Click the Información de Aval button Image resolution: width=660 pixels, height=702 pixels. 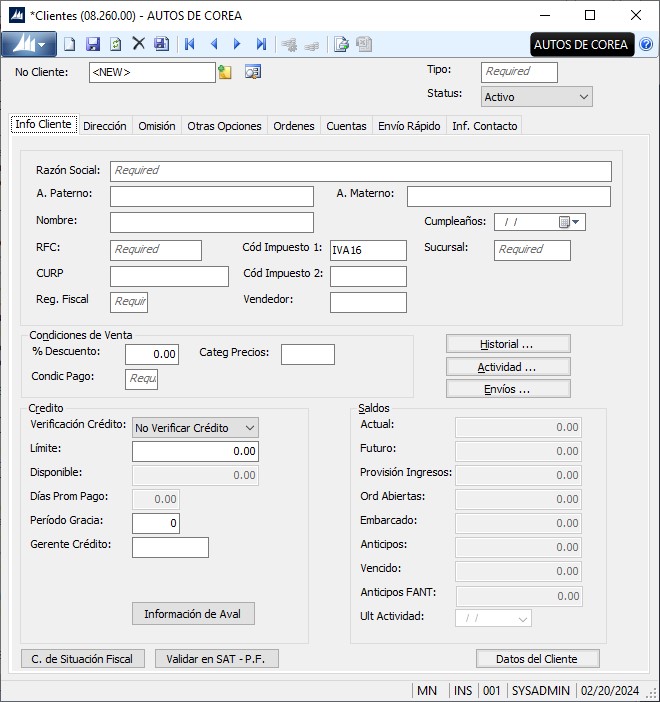pos(194,614)
